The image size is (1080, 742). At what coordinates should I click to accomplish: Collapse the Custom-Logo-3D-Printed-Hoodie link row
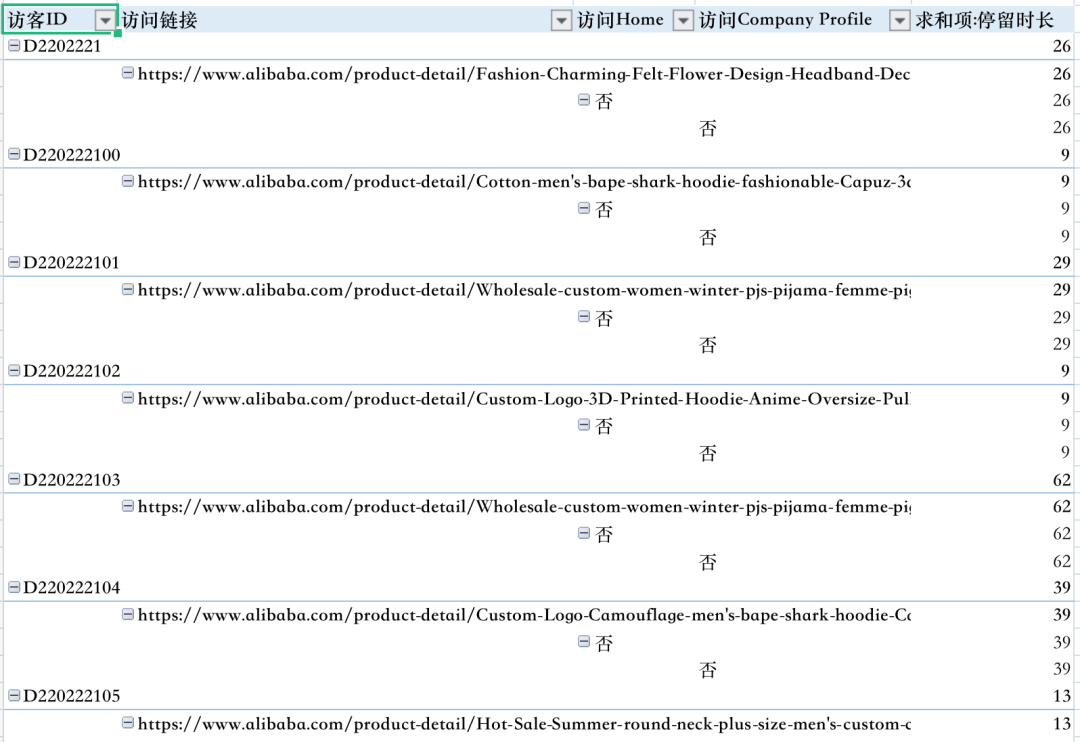click(127, 398)
